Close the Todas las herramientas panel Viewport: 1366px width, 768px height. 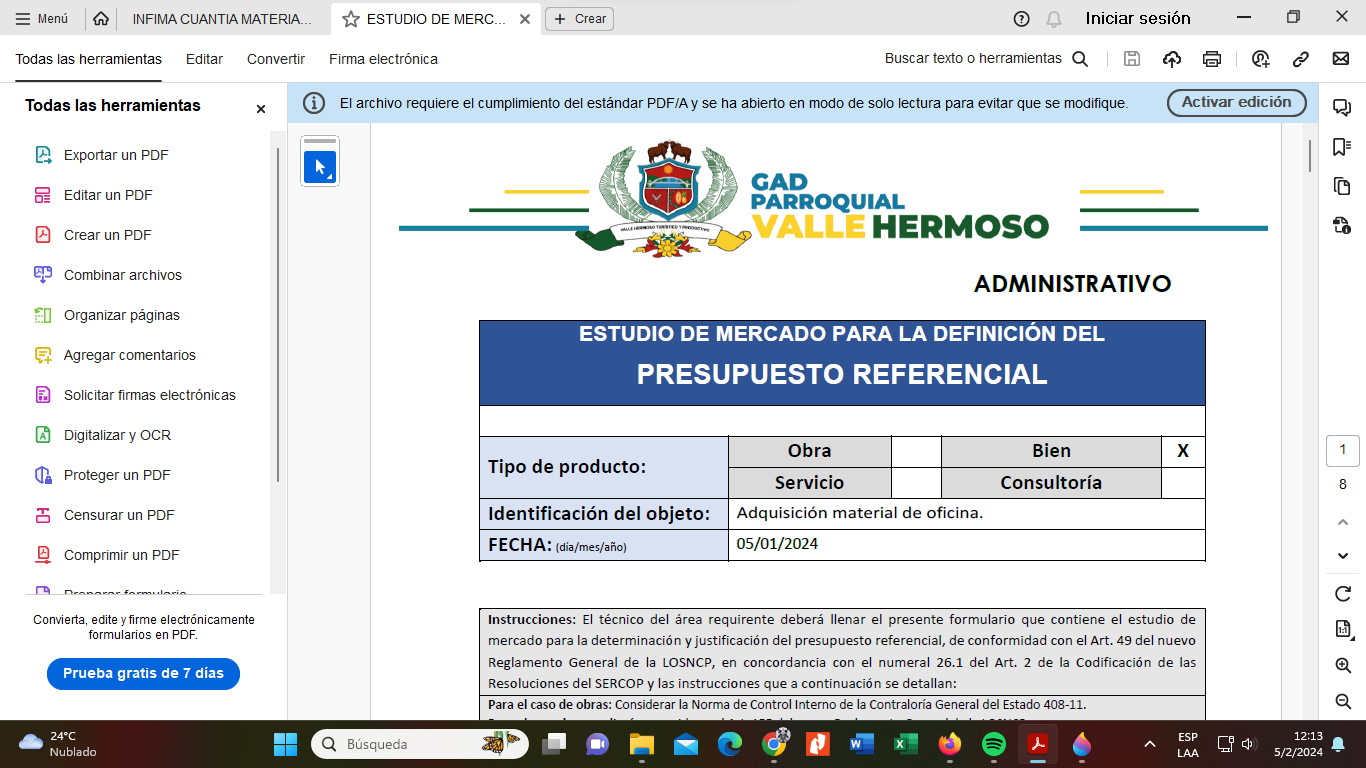click(261, 109)
